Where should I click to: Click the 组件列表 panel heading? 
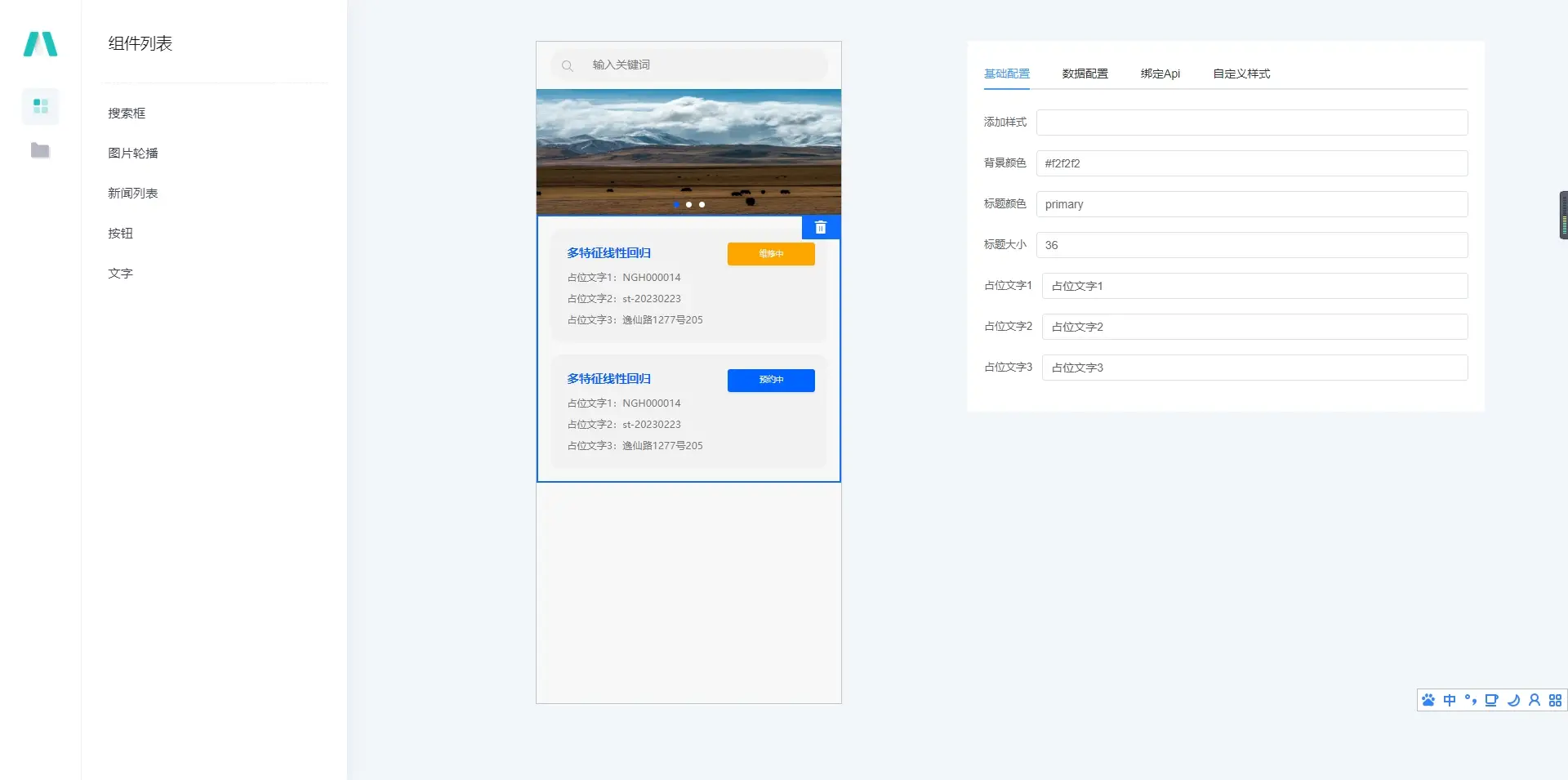[140, 43]
